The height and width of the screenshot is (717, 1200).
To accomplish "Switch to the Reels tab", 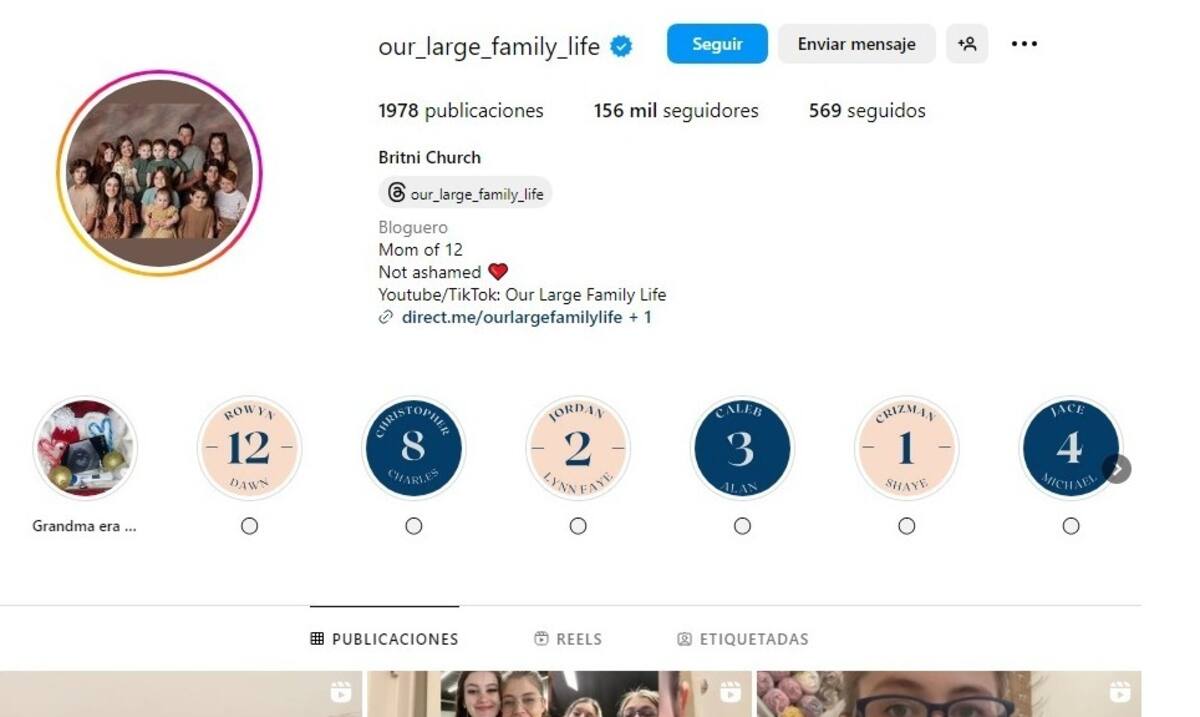I will tap(568, 639).
